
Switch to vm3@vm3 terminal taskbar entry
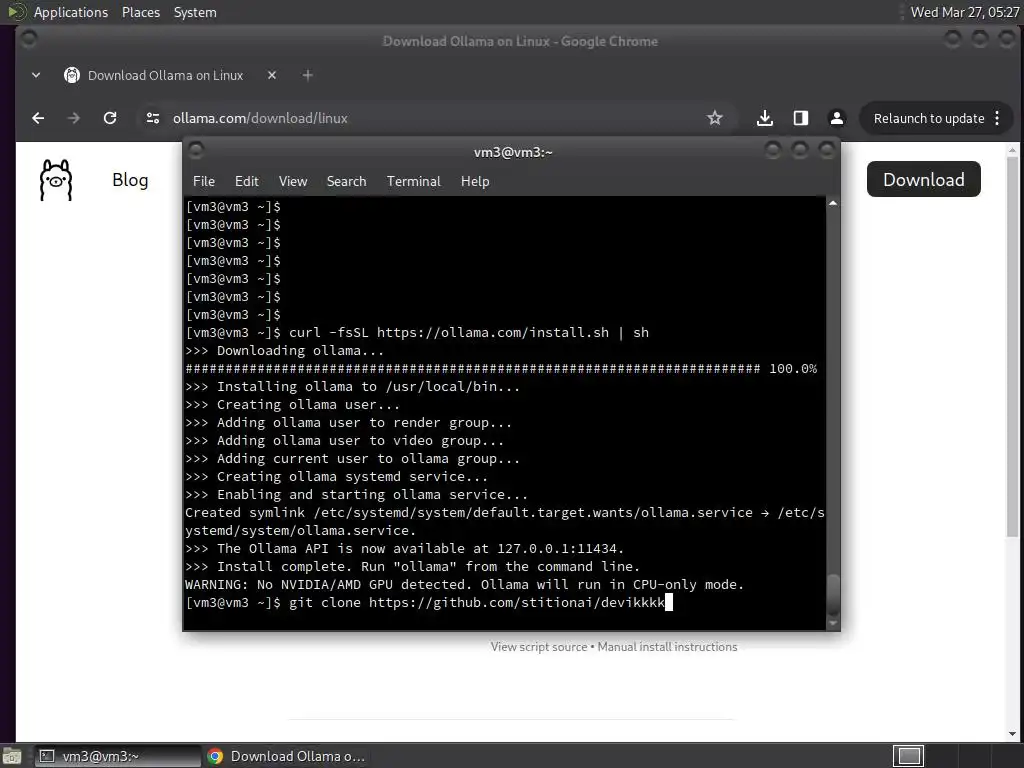[118, 756]
